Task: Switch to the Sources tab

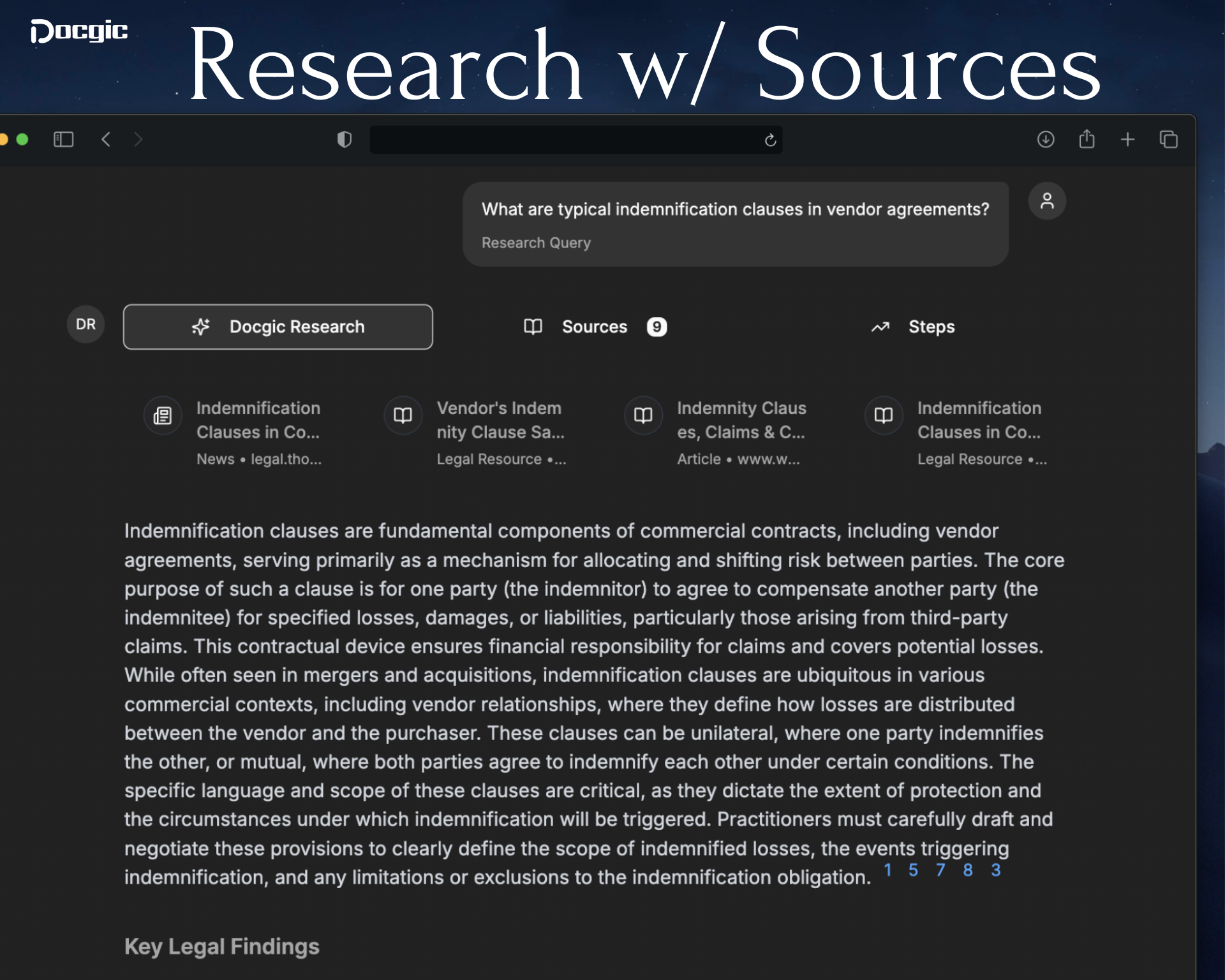Action: (x=595, y=327)
